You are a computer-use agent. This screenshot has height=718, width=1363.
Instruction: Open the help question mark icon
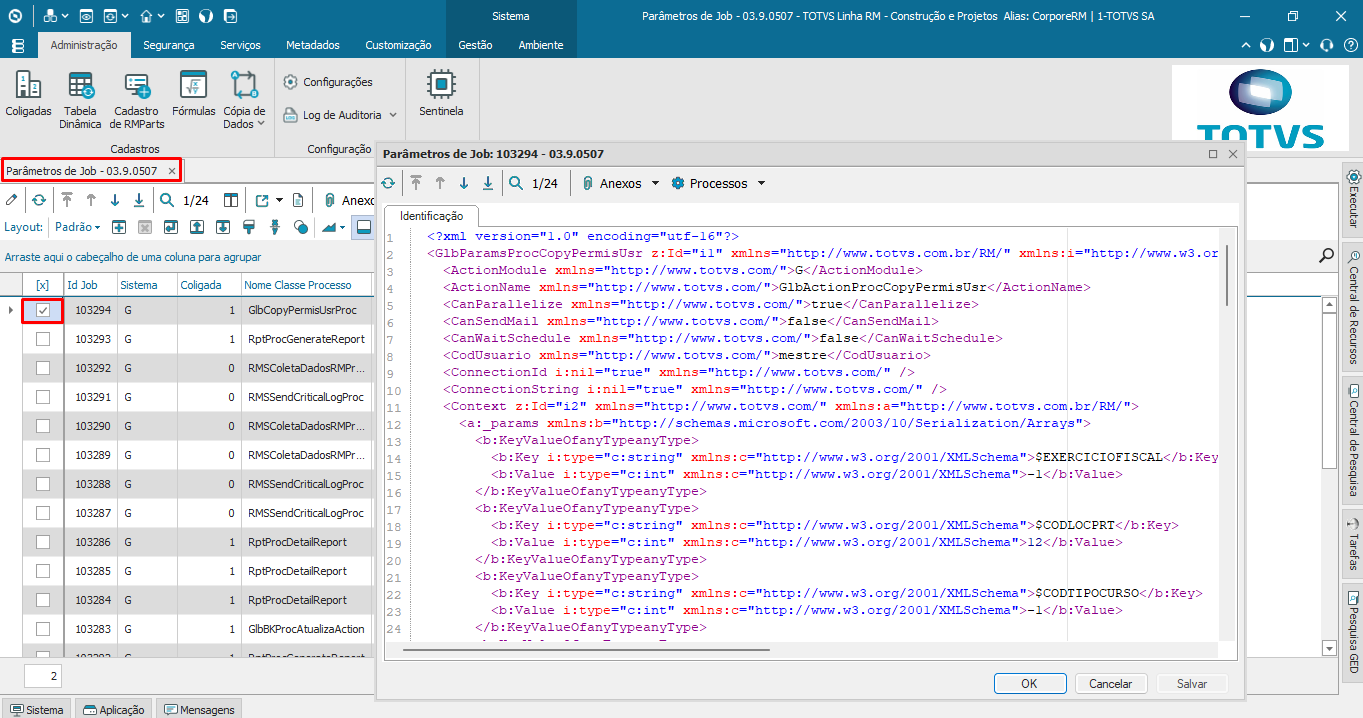pyautogui.click(x=1349, y=45)
